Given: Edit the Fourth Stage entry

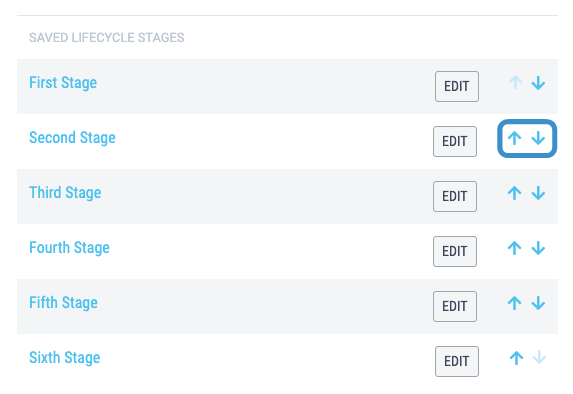Looking at the screenshot, I should click(x=455, y=251).
